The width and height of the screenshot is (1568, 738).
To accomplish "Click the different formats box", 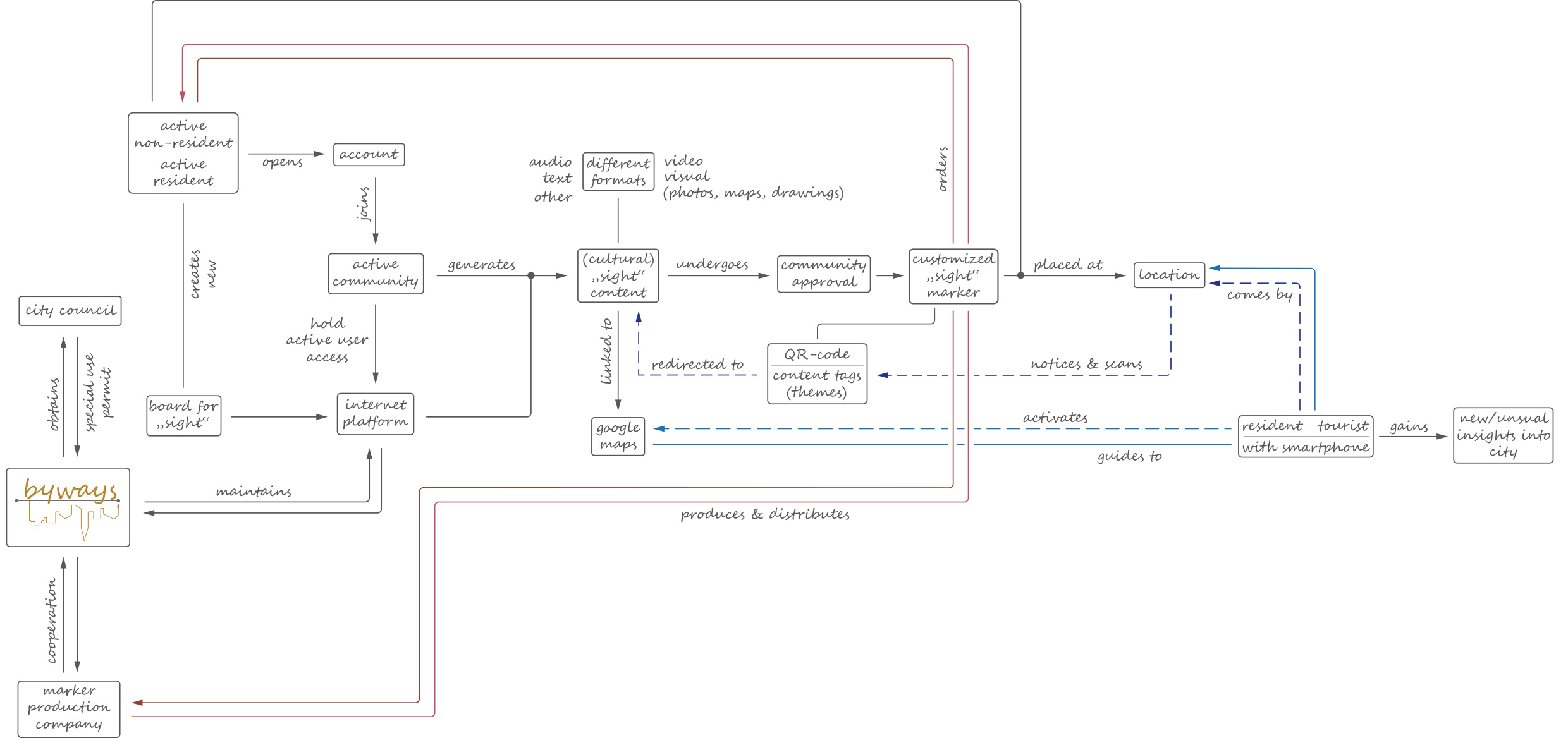I will [x=618, y=171].
